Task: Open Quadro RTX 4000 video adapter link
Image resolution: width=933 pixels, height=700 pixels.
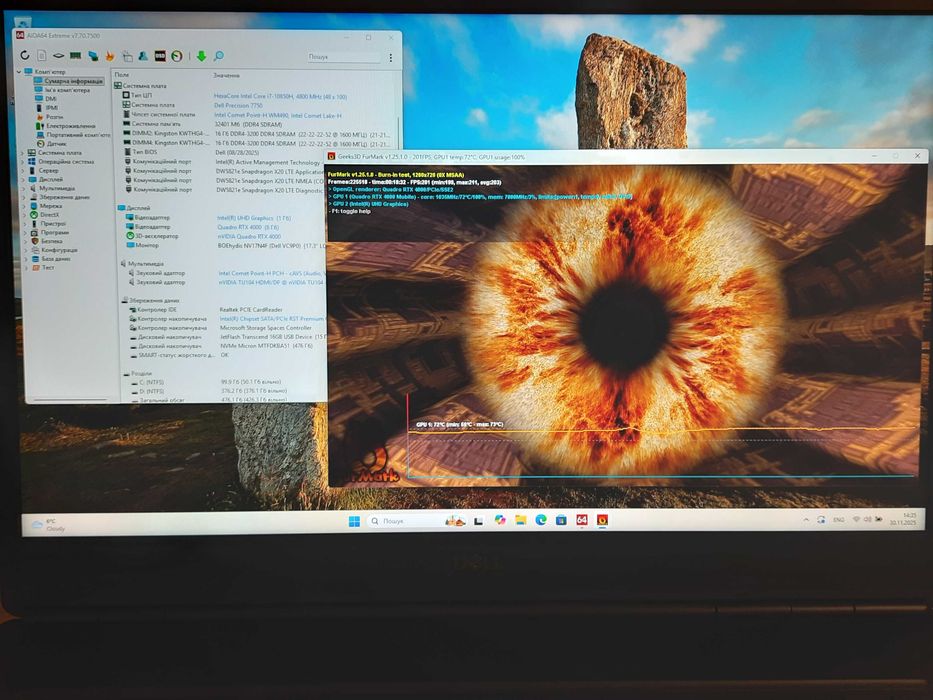Action: pos(248,227)
